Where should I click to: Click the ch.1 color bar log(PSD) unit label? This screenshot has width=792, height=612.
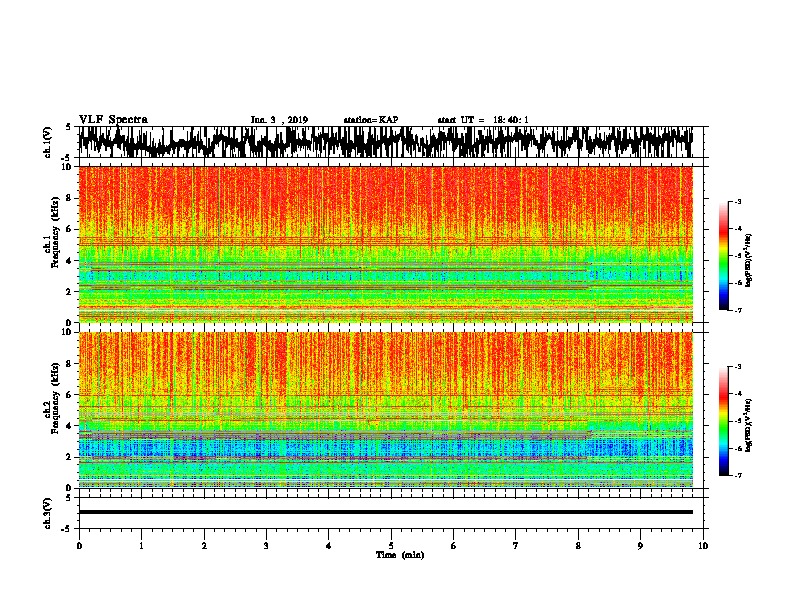click(749, 260)
